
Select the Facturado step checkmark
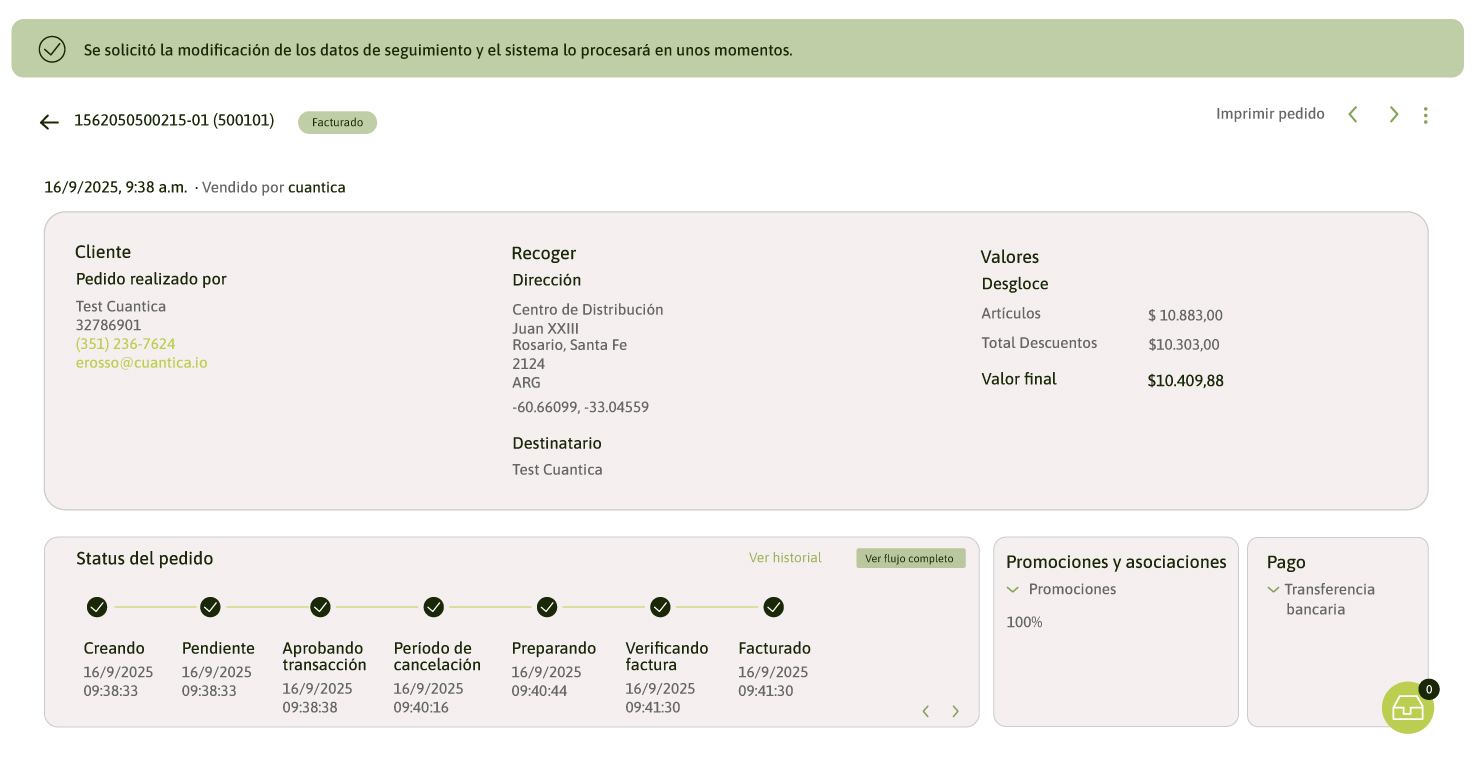pos(773,607)
